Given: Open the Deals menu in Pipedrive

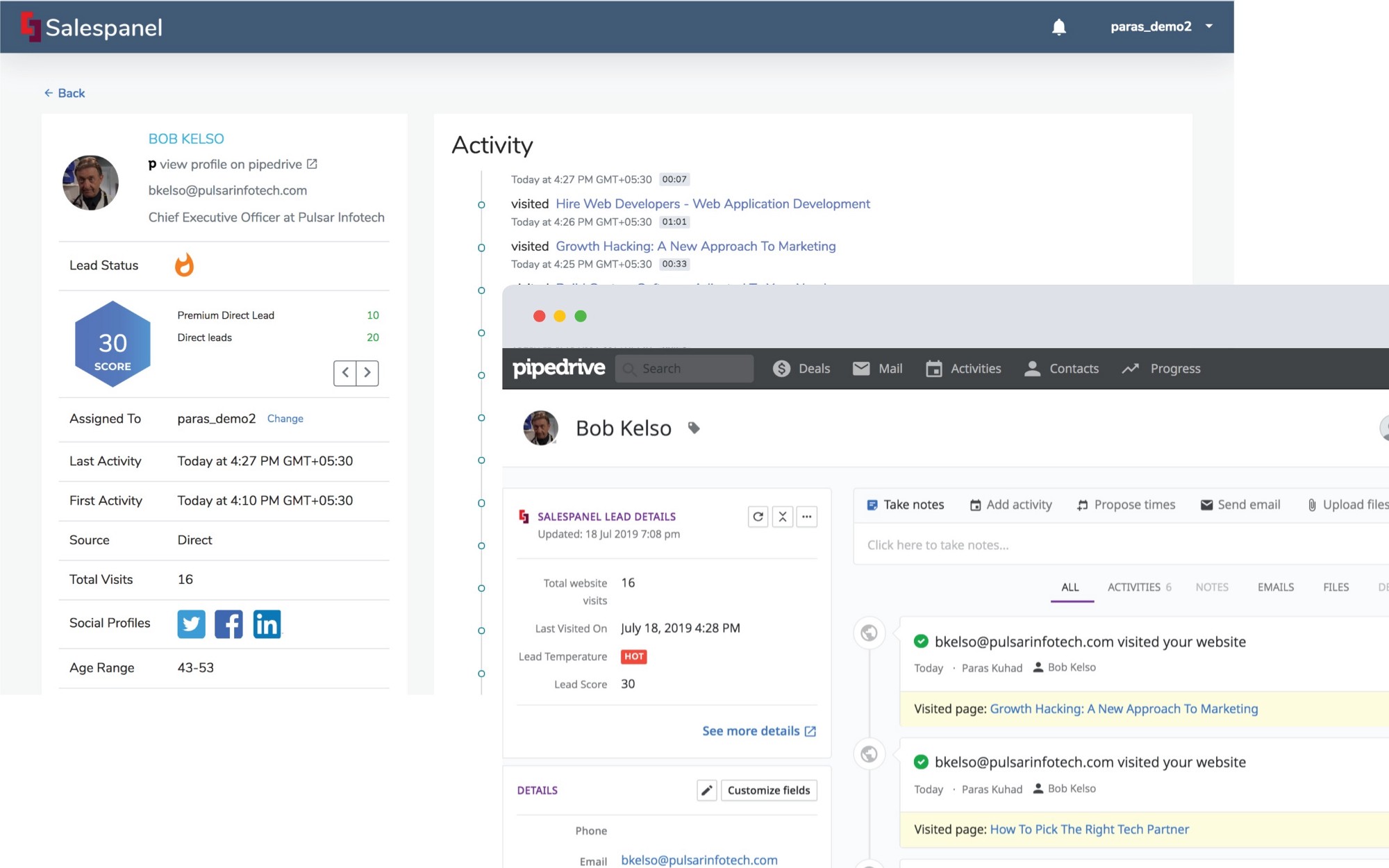Looking at the screenshot, I should tap(801, 369).
